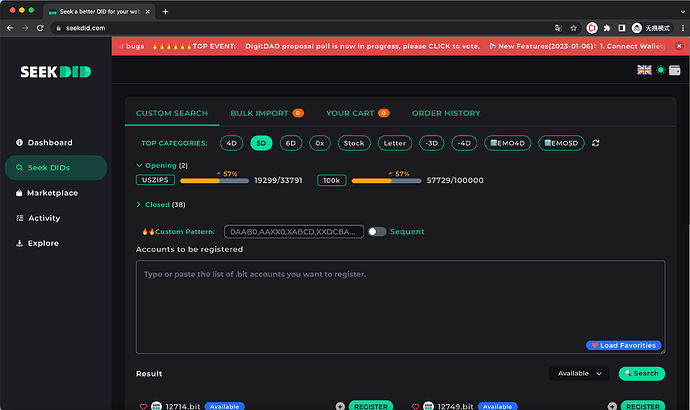
Task: Select the 5D category chip
Action: coord(261,143)
